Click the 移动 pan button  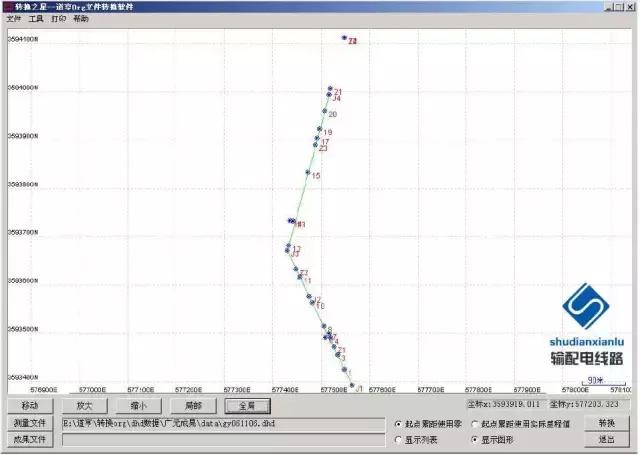click(30, 406)
